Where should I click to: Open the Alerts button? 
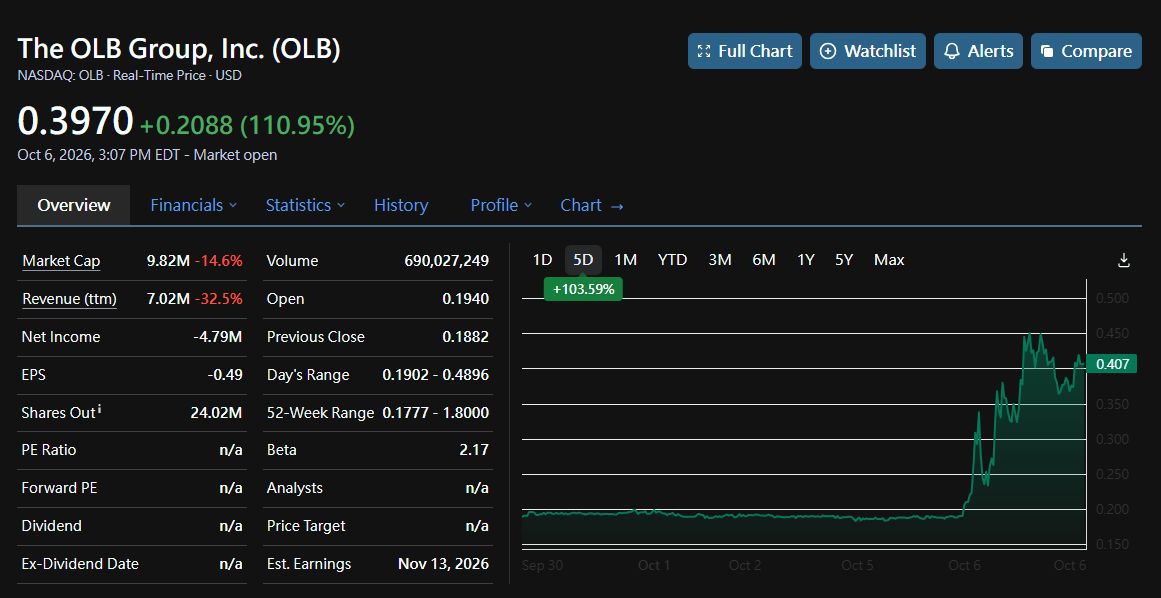click(x=978, y=51)
